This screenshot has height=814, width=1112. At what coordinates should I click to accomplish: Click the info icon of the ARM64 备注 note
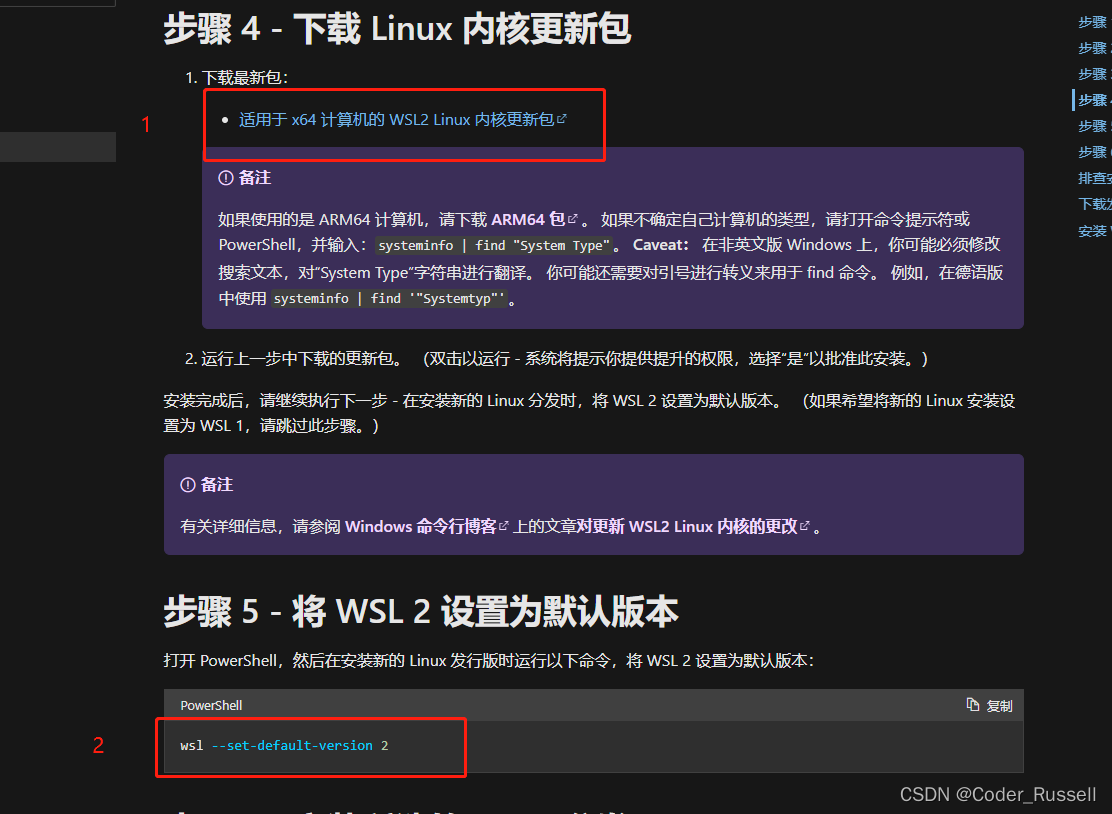226,178
